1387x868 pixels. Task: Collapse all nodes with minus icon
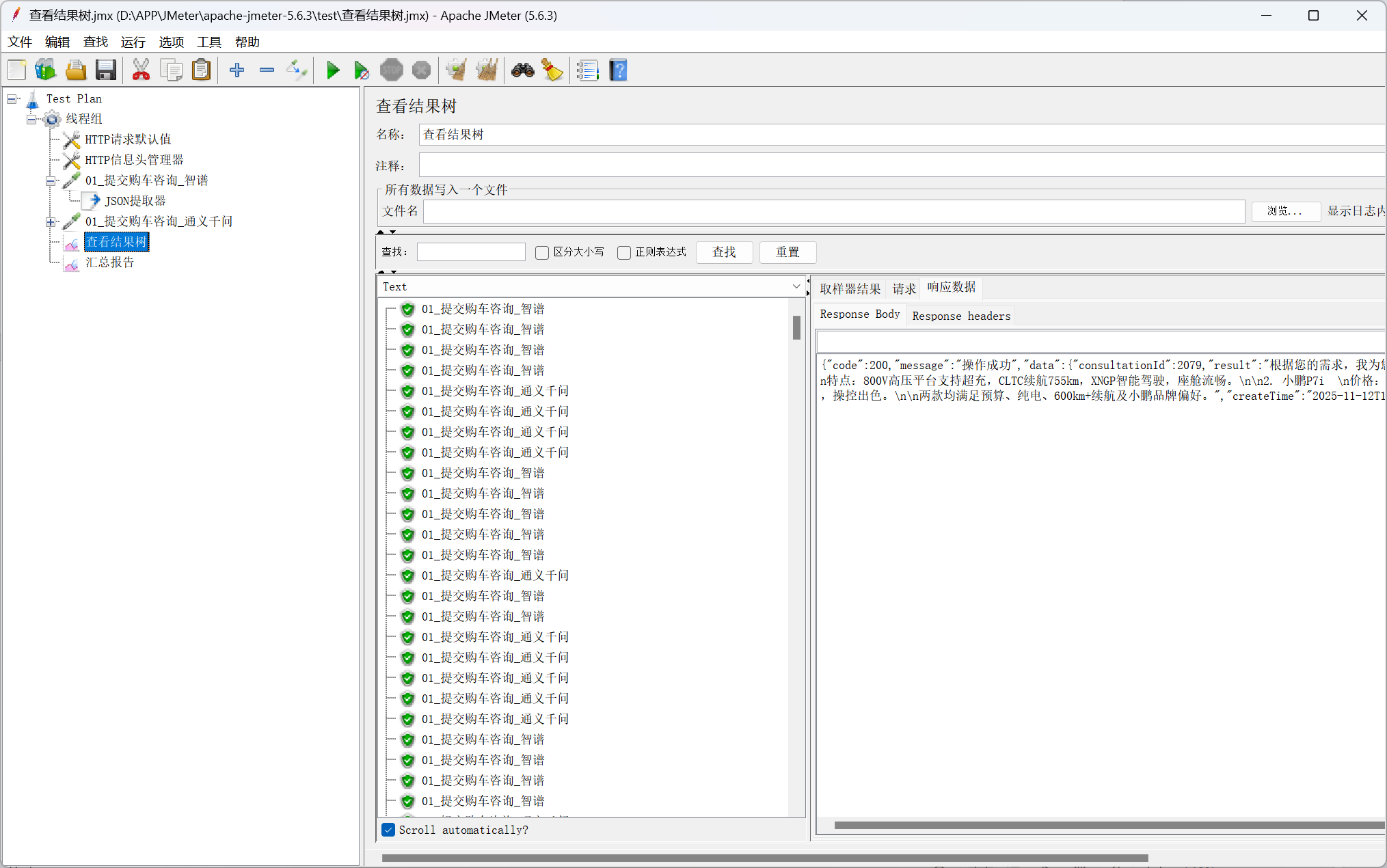point(267,70)
